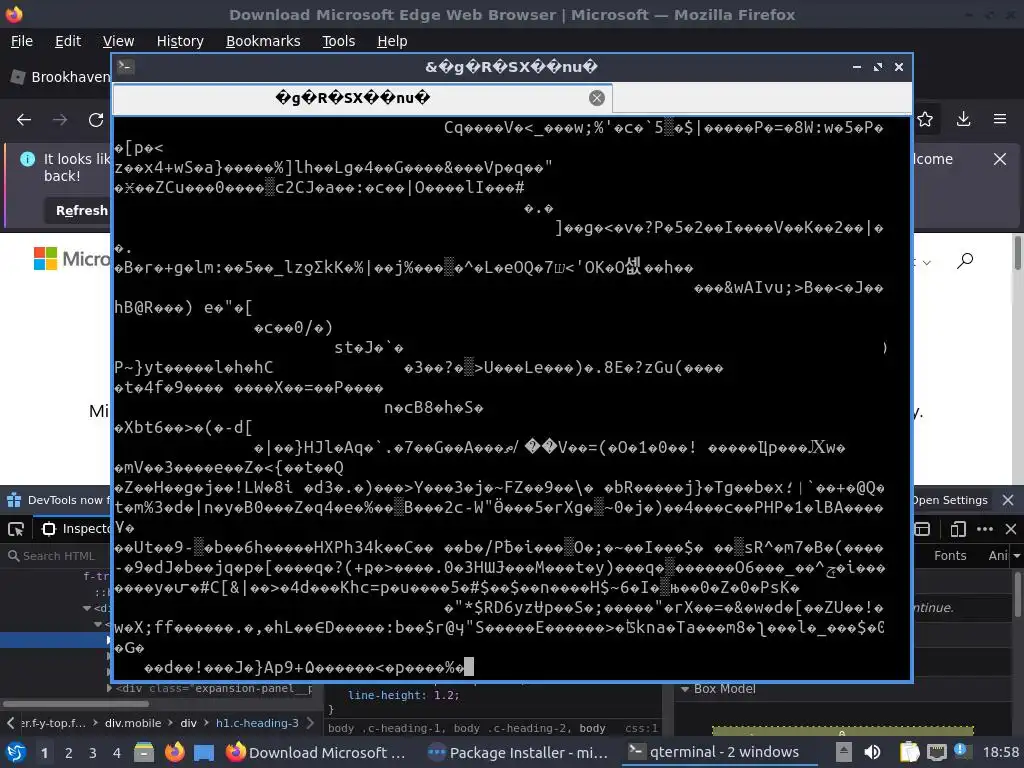The width and height of the screenshot is (1024, 768).
Task: Click the web page vertical scrollbar
Action: (x=1017, y=252)
